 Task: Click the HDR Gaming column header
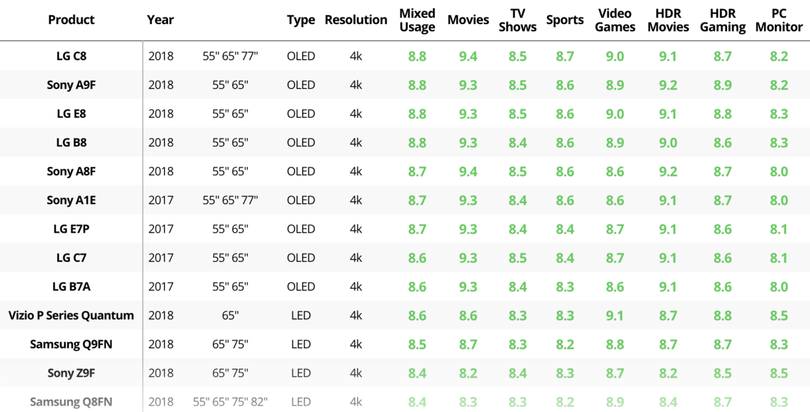(x=722, y=20)
